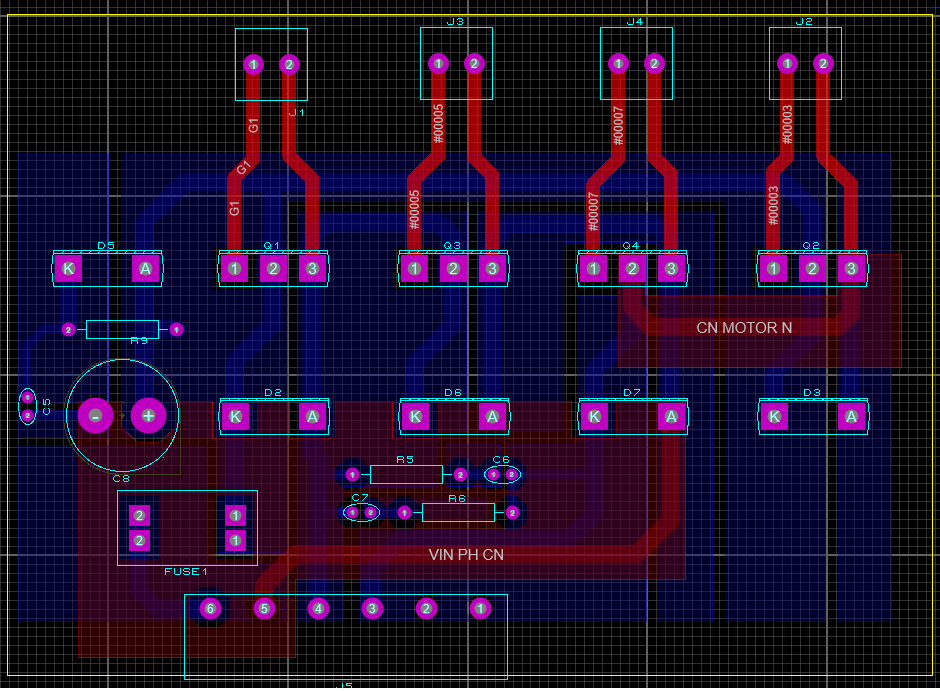Select pad 2 of transistor Q1

tap(273, 268)
